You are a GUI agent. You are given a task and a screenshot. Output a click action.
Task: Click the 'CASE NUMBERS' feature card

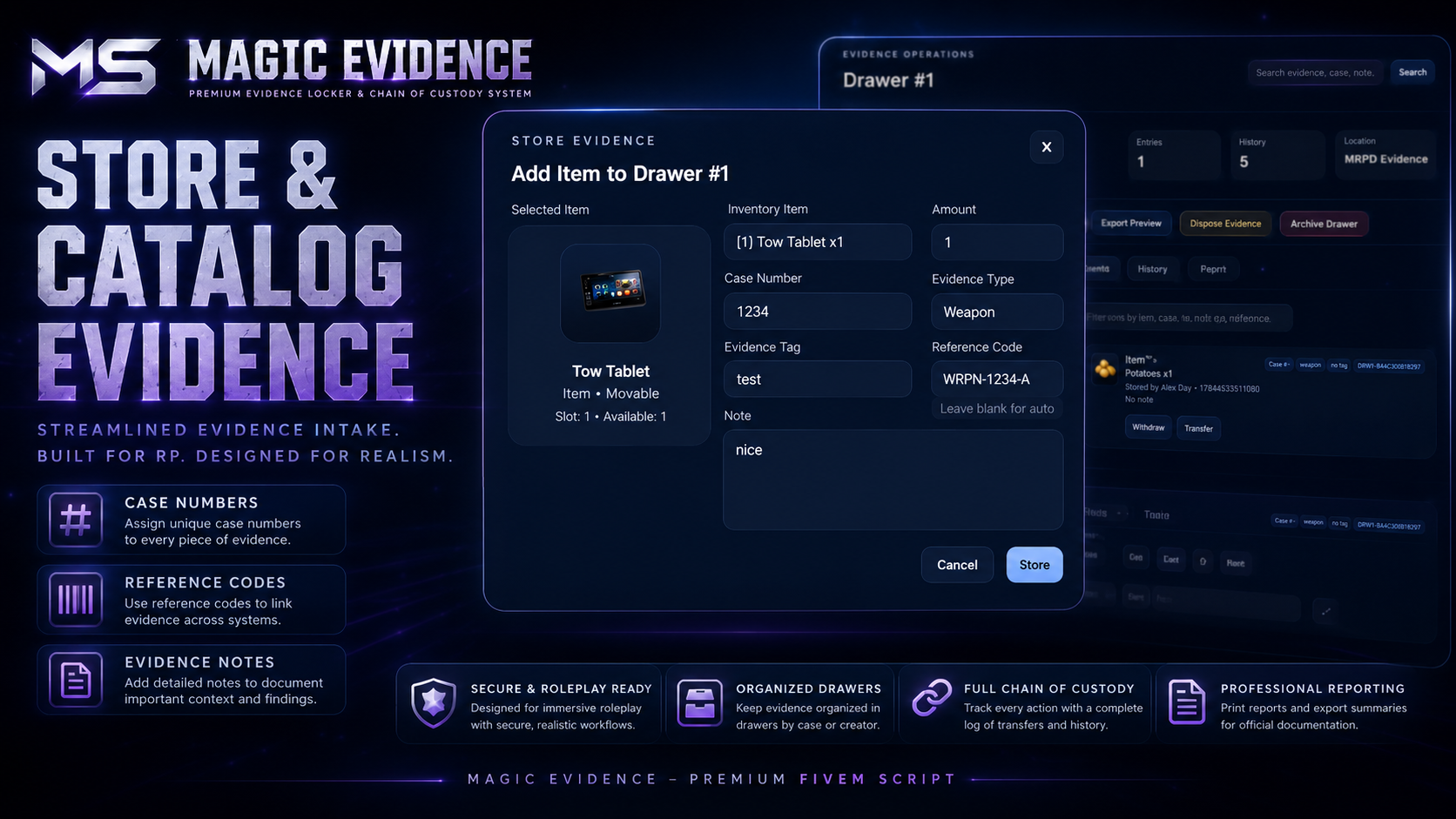coord(192,520)
